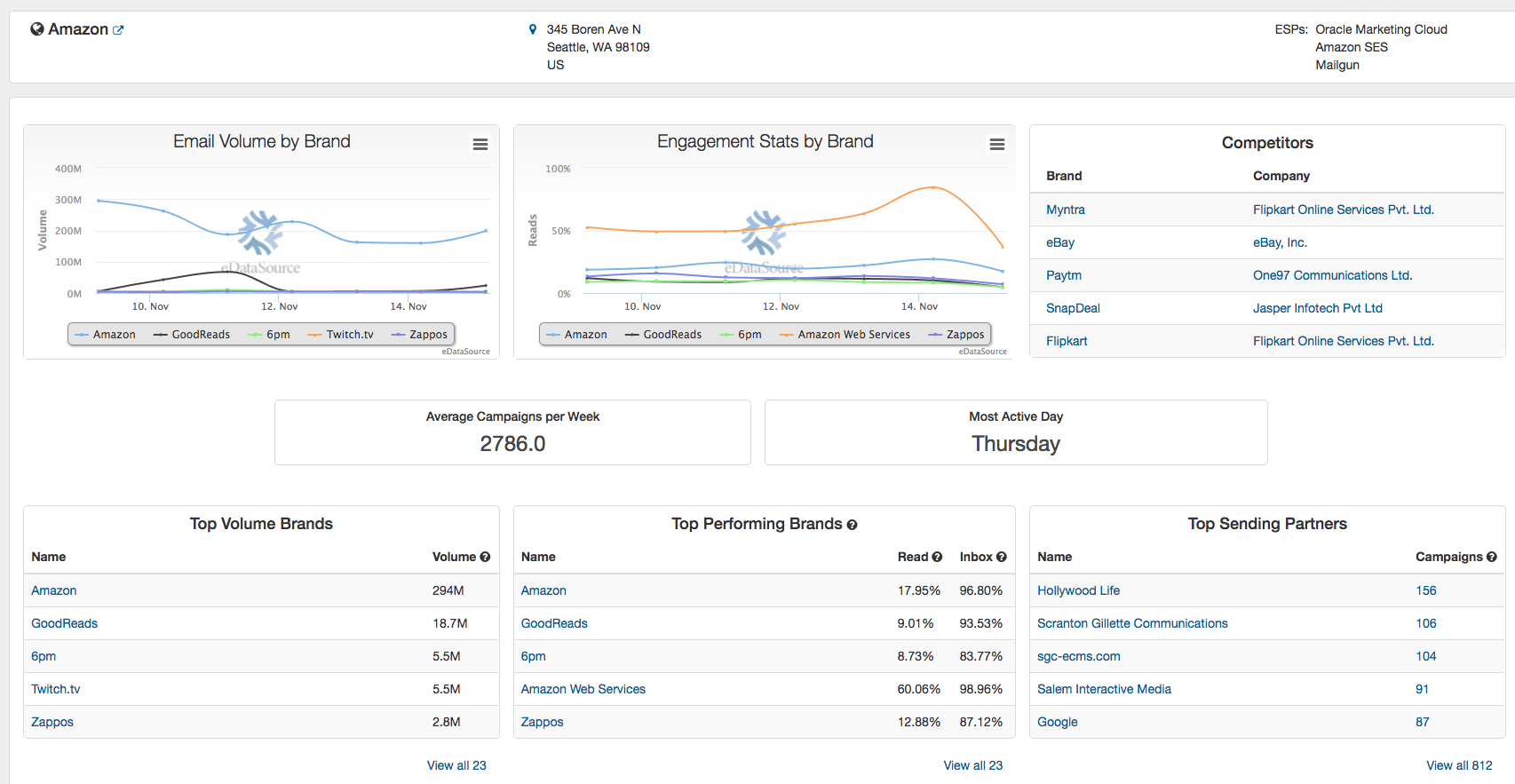Image resolution: width=1515 pixels, height=784 pixels.
Task: Toggle 6pm series in Email Volume legend
Action: pyautogui.click(x=269, y=335)
